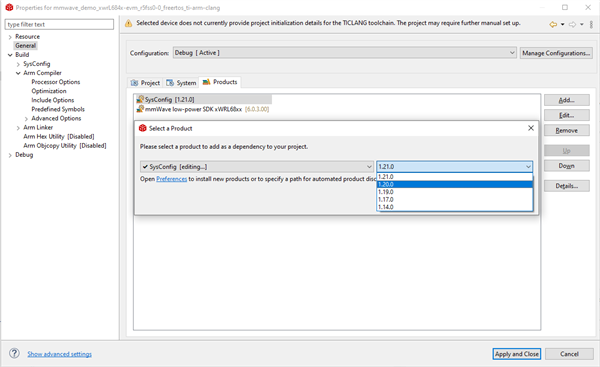Viewport: 600px width, 367px height.
Task: Open the SysConfig product dropdown
Action: tap(257, 166)
